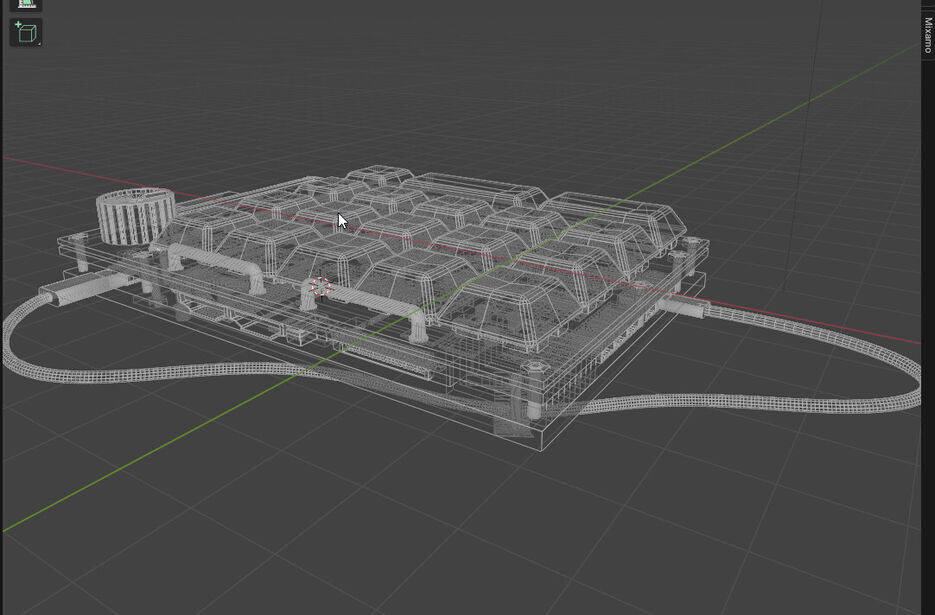Image resolution: width=935 pixels, height=615 pixels.
Task: Select the rotary knob object in viewport
Action: pyautogui.click(x=136, y=217)
